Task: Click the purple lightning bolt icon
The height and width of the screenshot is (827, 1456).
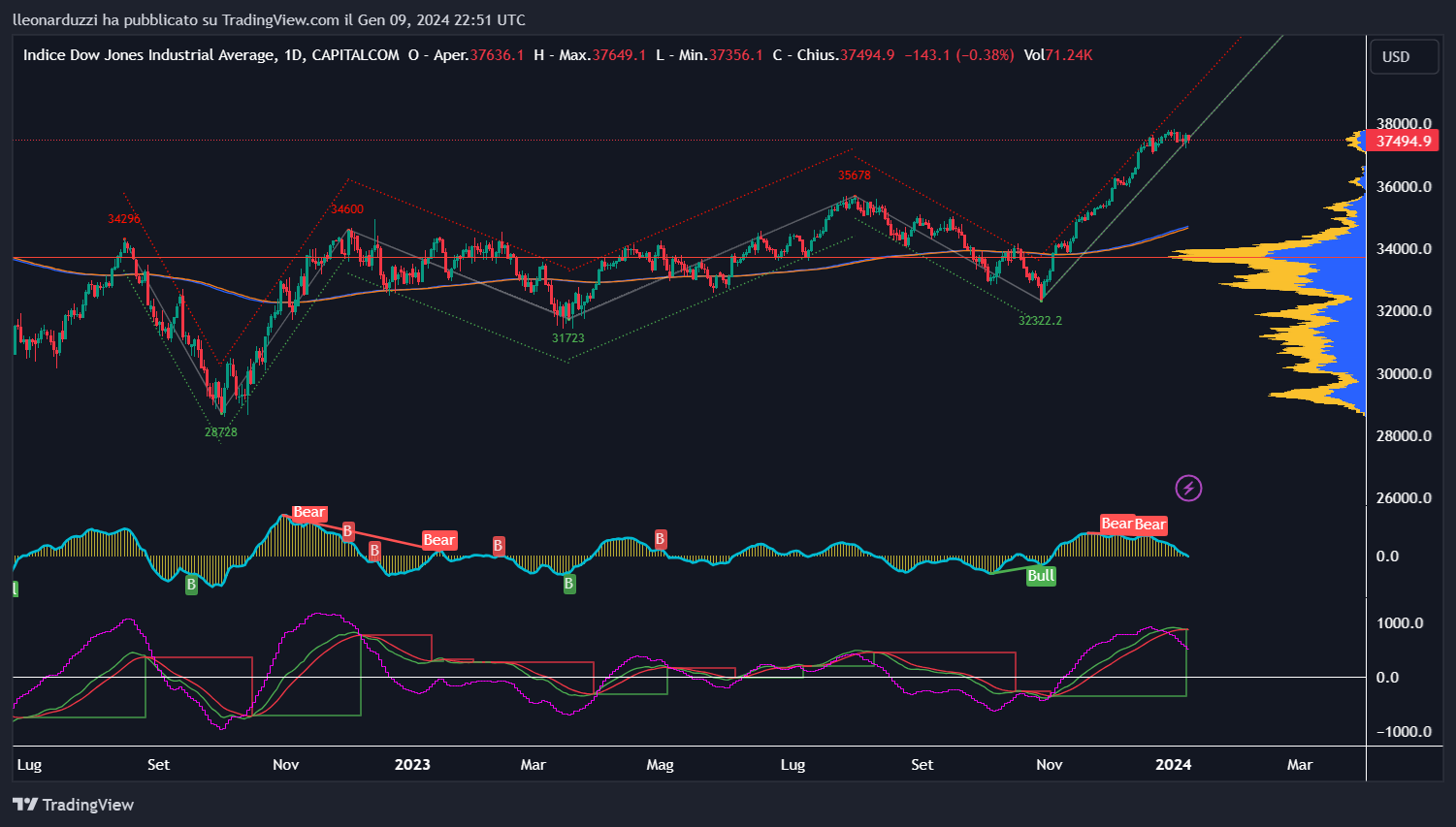Action: coord(1188,488)
